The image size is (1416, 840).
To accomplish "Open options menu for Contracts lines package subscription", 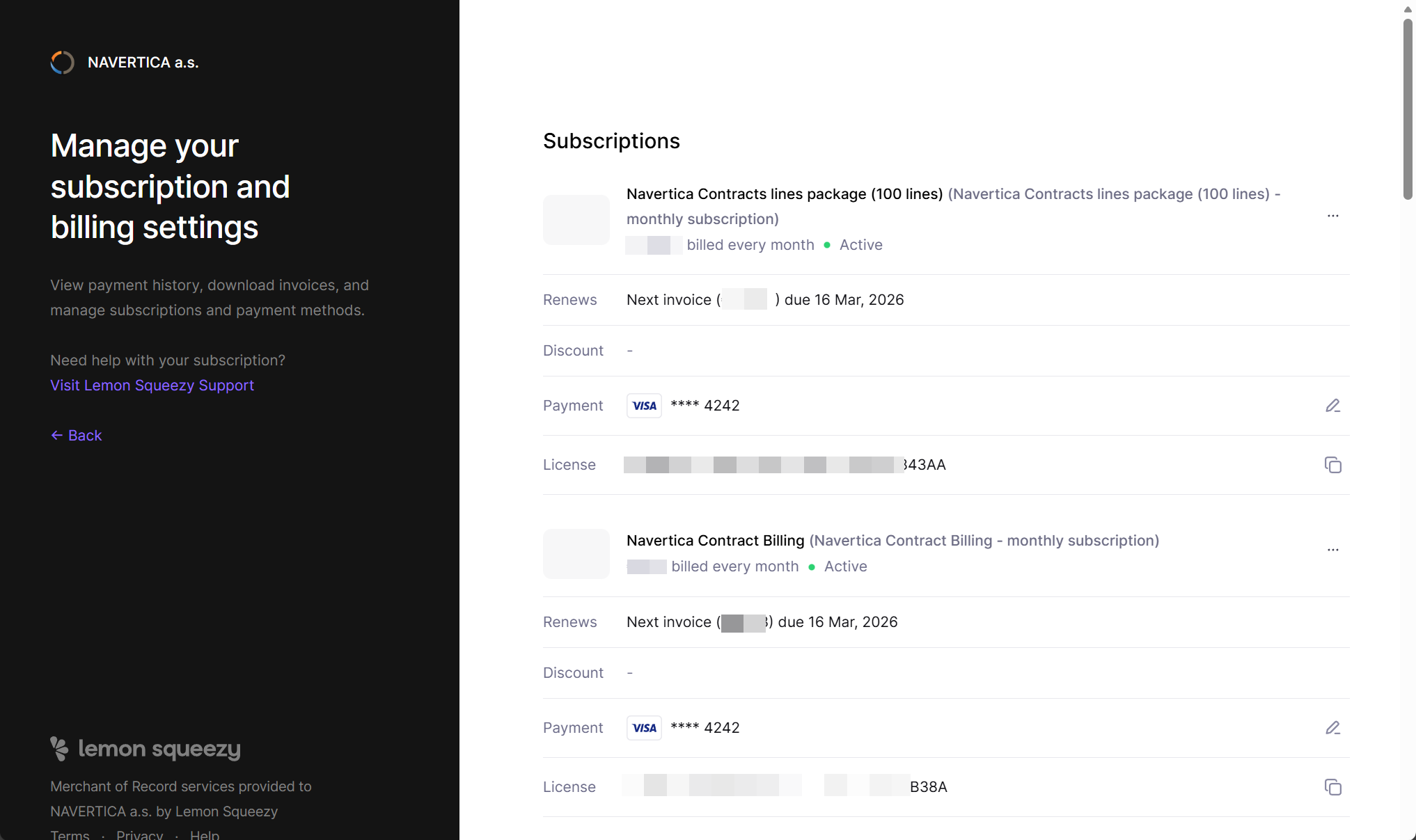I will [x=1333, y=216].
